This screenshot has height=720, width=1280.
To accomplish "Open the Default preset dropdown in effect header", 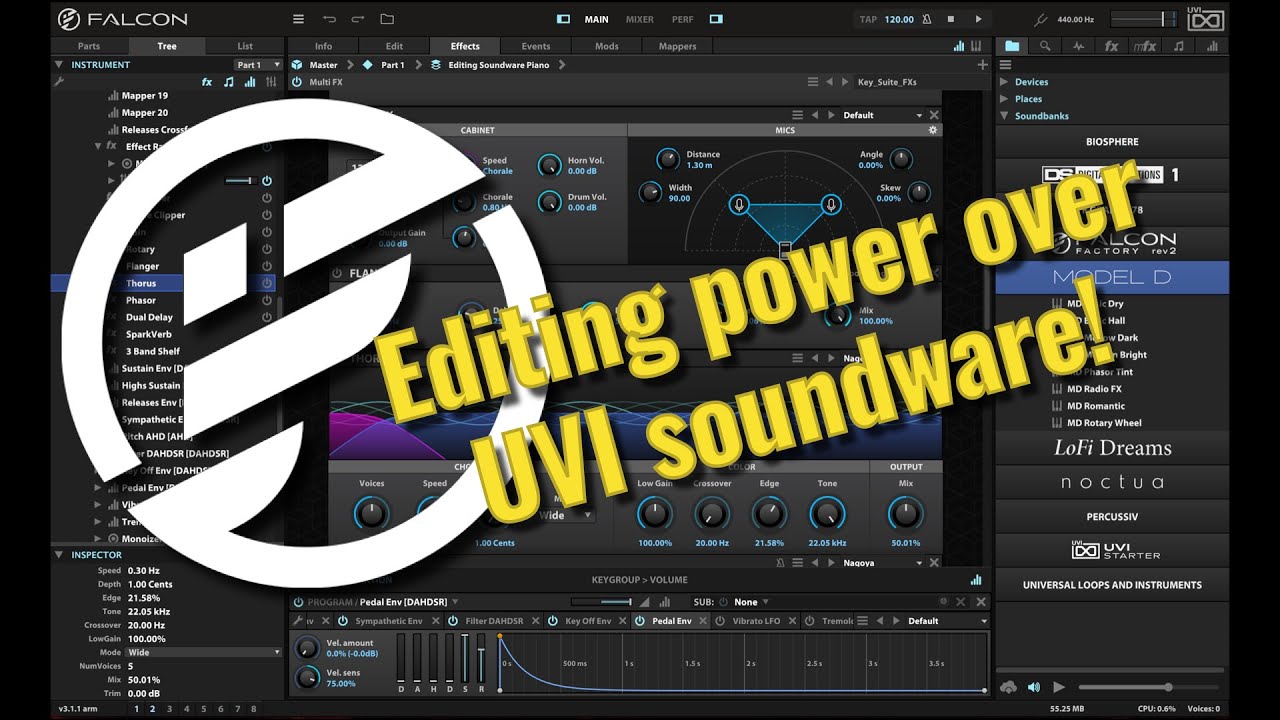I will tap(883, 115).
